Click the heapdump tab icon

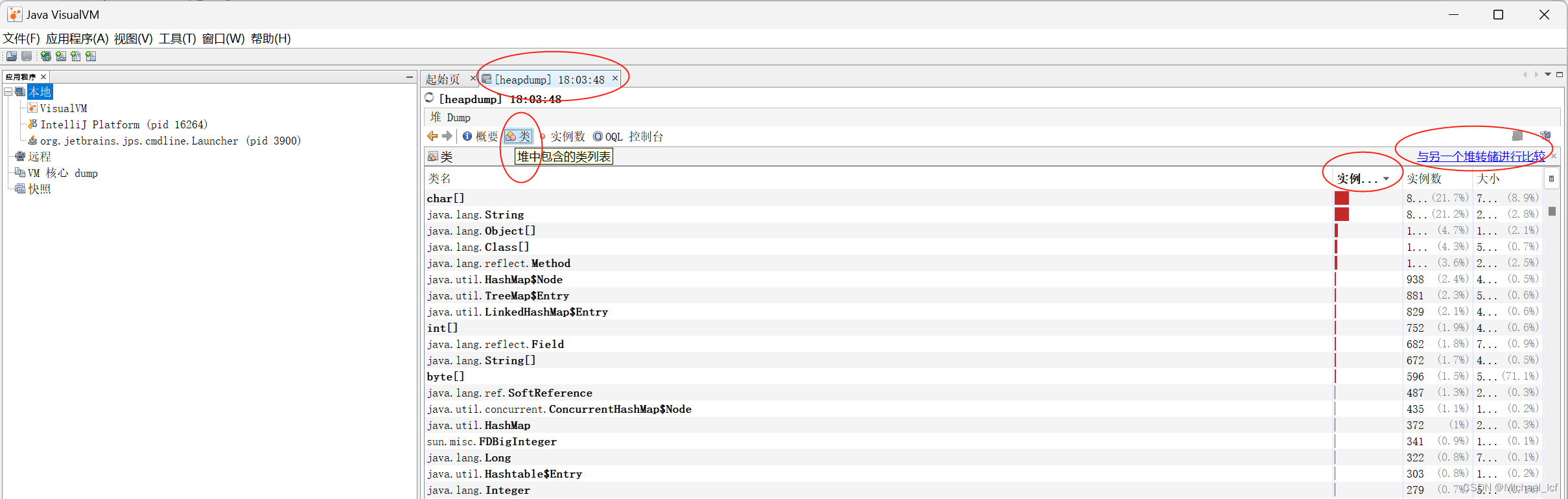[x=487, y=79]
